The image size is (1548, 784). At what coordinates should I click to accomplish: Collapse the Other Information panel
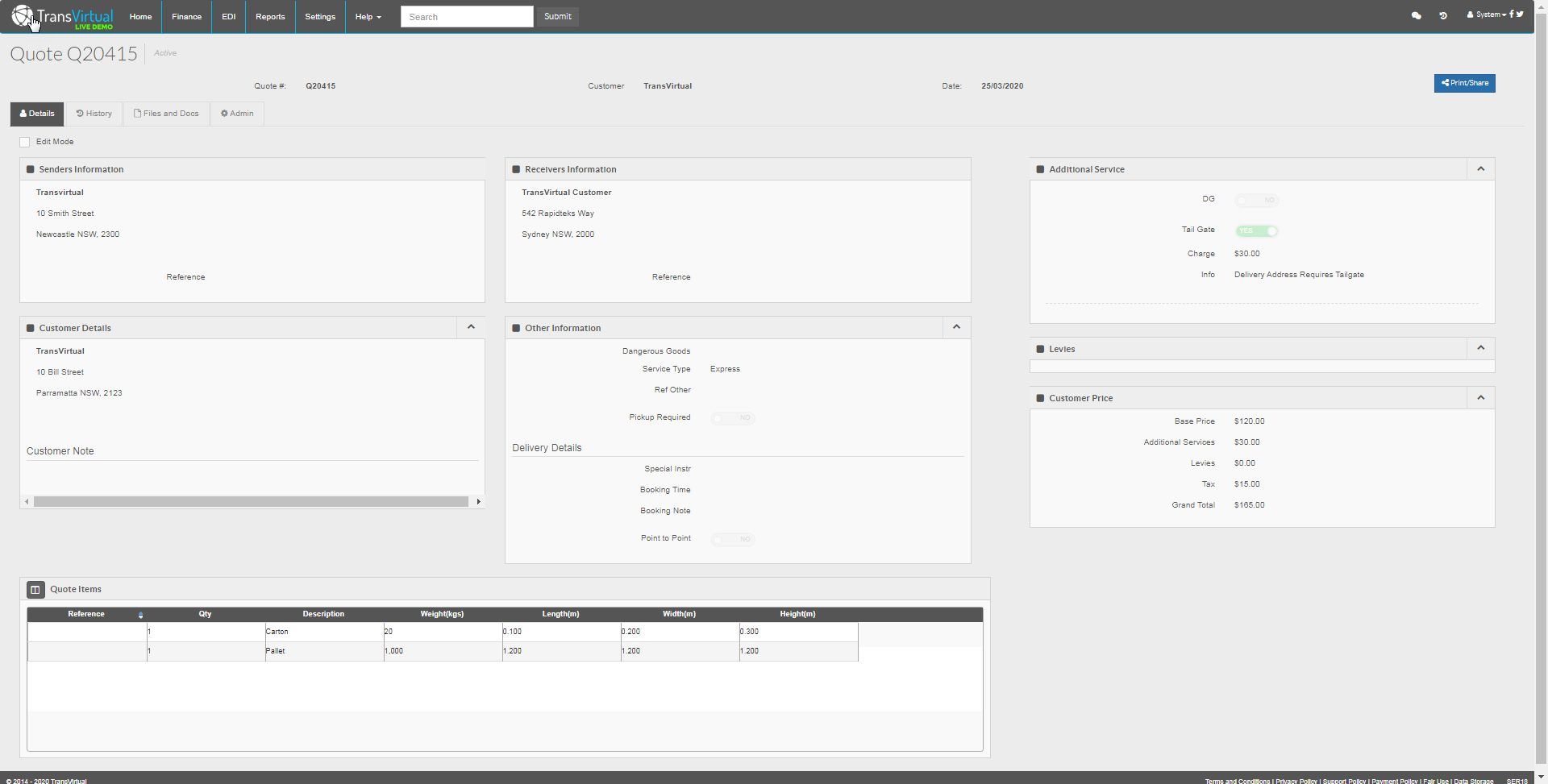coord(956,327)
